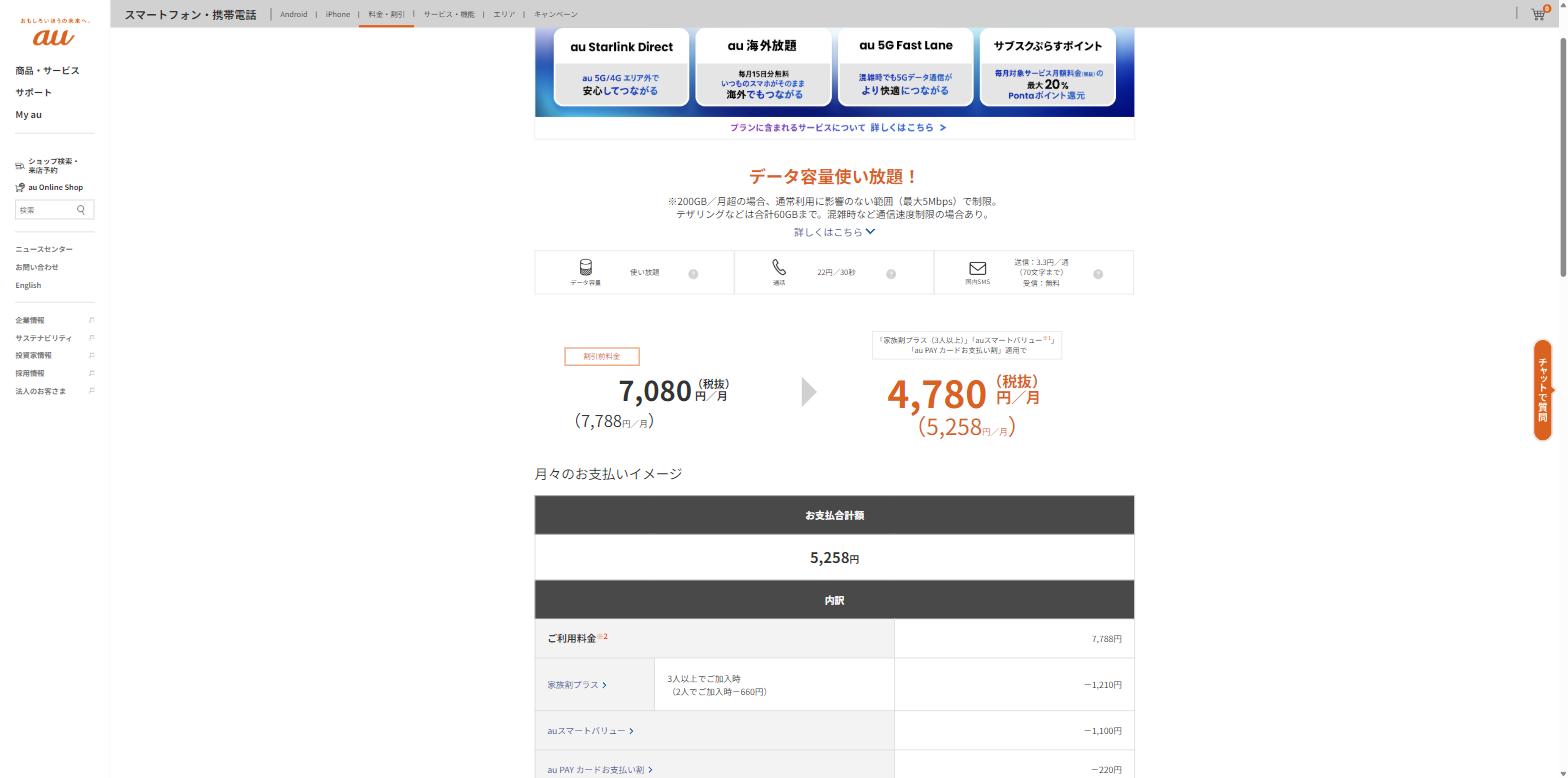Open サステナビリティ link

(x=43, y=338)
